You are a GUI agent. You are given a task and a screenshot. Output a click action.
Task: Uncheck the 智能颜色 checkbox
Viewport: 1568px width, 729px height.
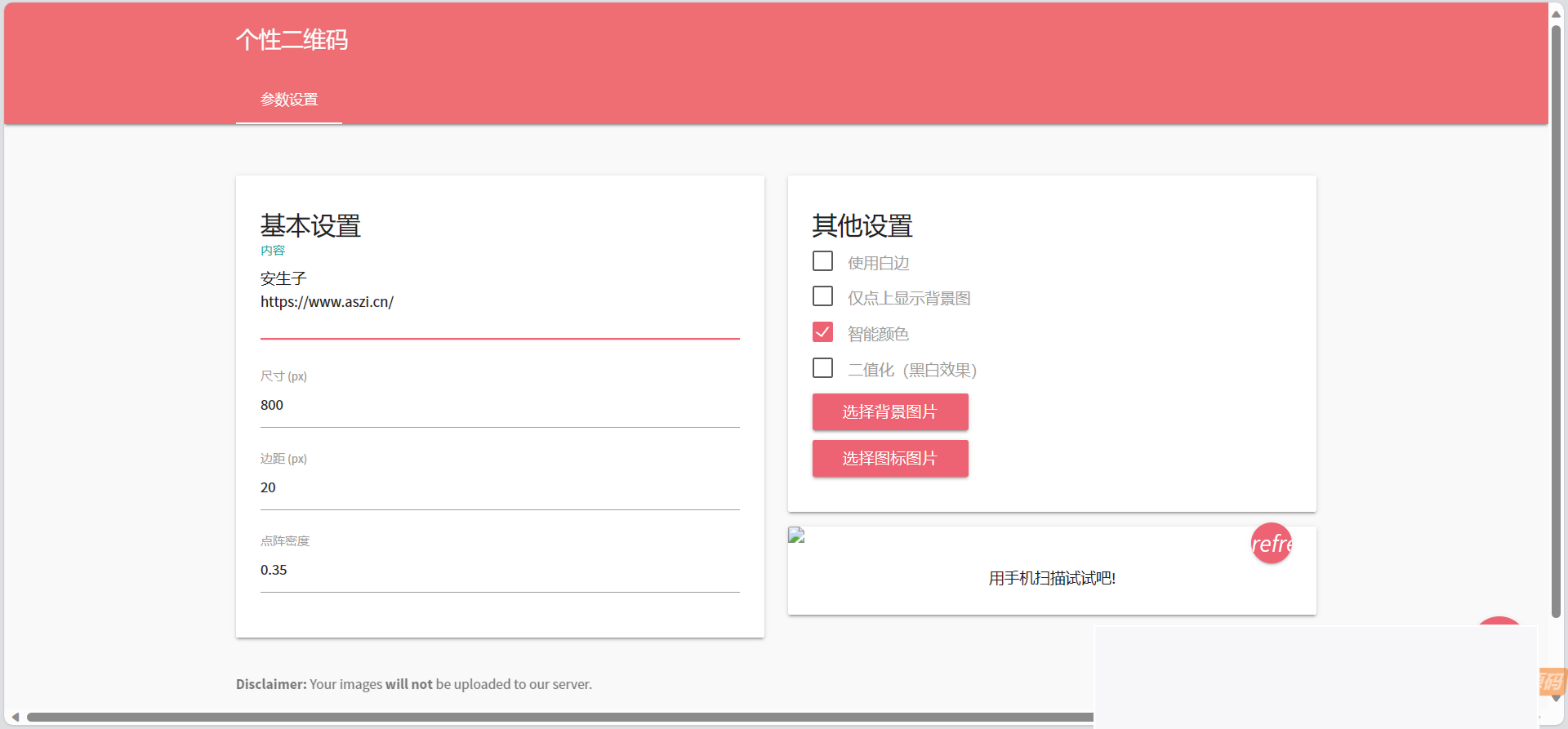[822, 332]
